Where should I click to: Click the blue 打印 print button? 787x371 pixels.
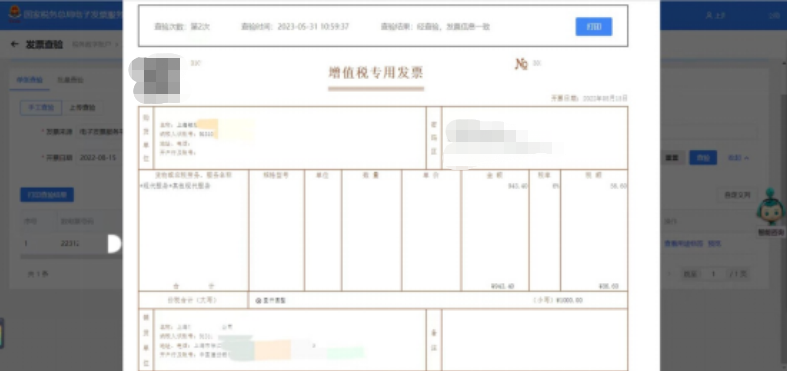click(594, 27)
